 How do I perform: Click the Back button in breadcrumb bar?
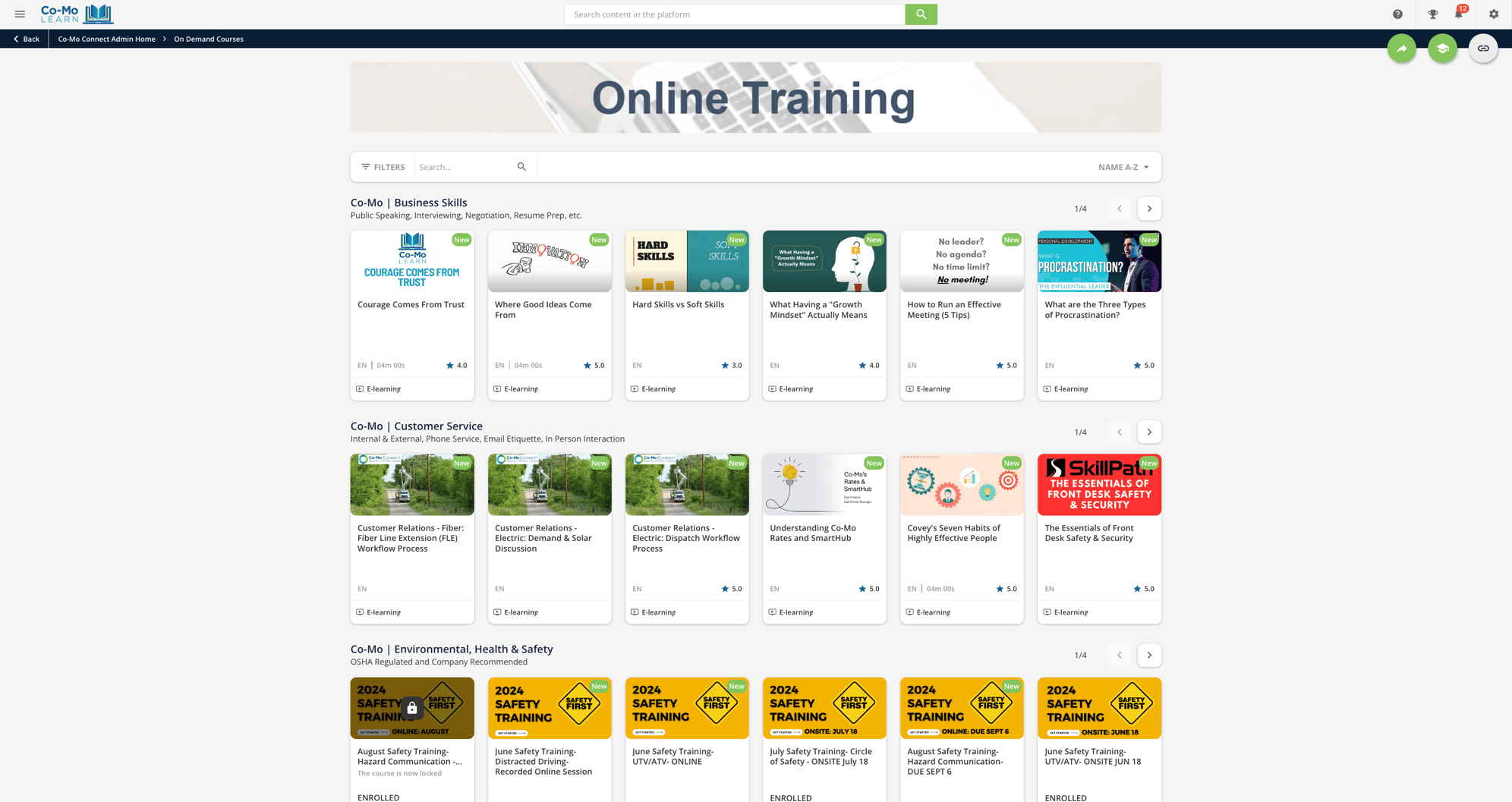(26, 39)
